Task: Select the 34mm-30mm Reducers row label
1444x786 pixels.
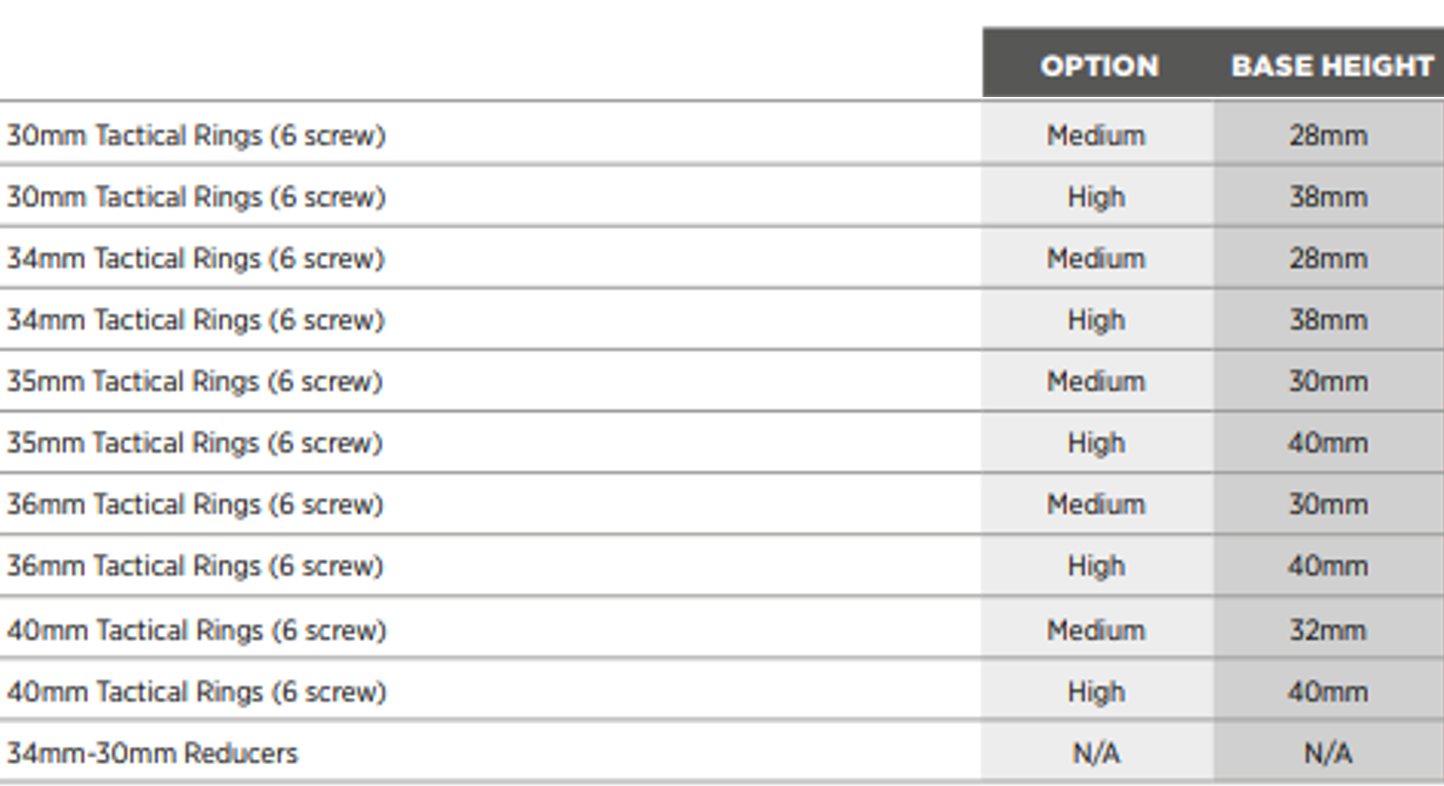Action: [x=152, y=752]
